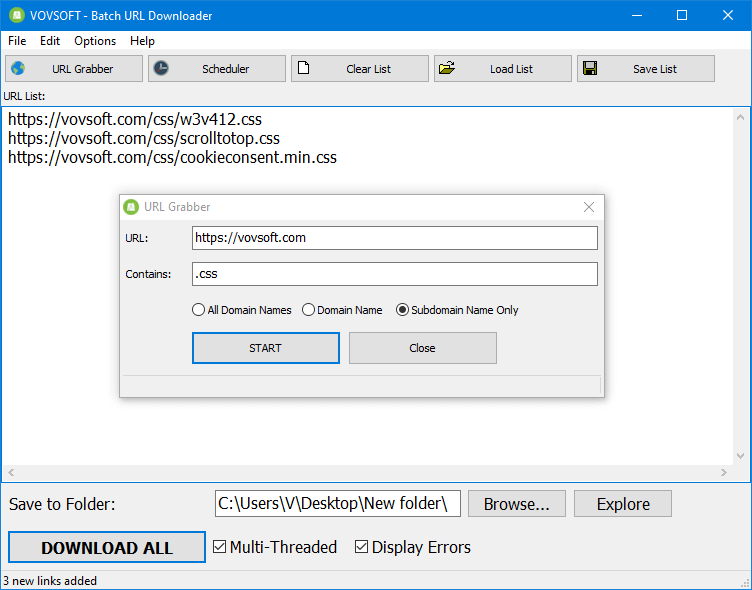Open the Options menu
Screen dimensions: 752x590
tap(95, 41)
